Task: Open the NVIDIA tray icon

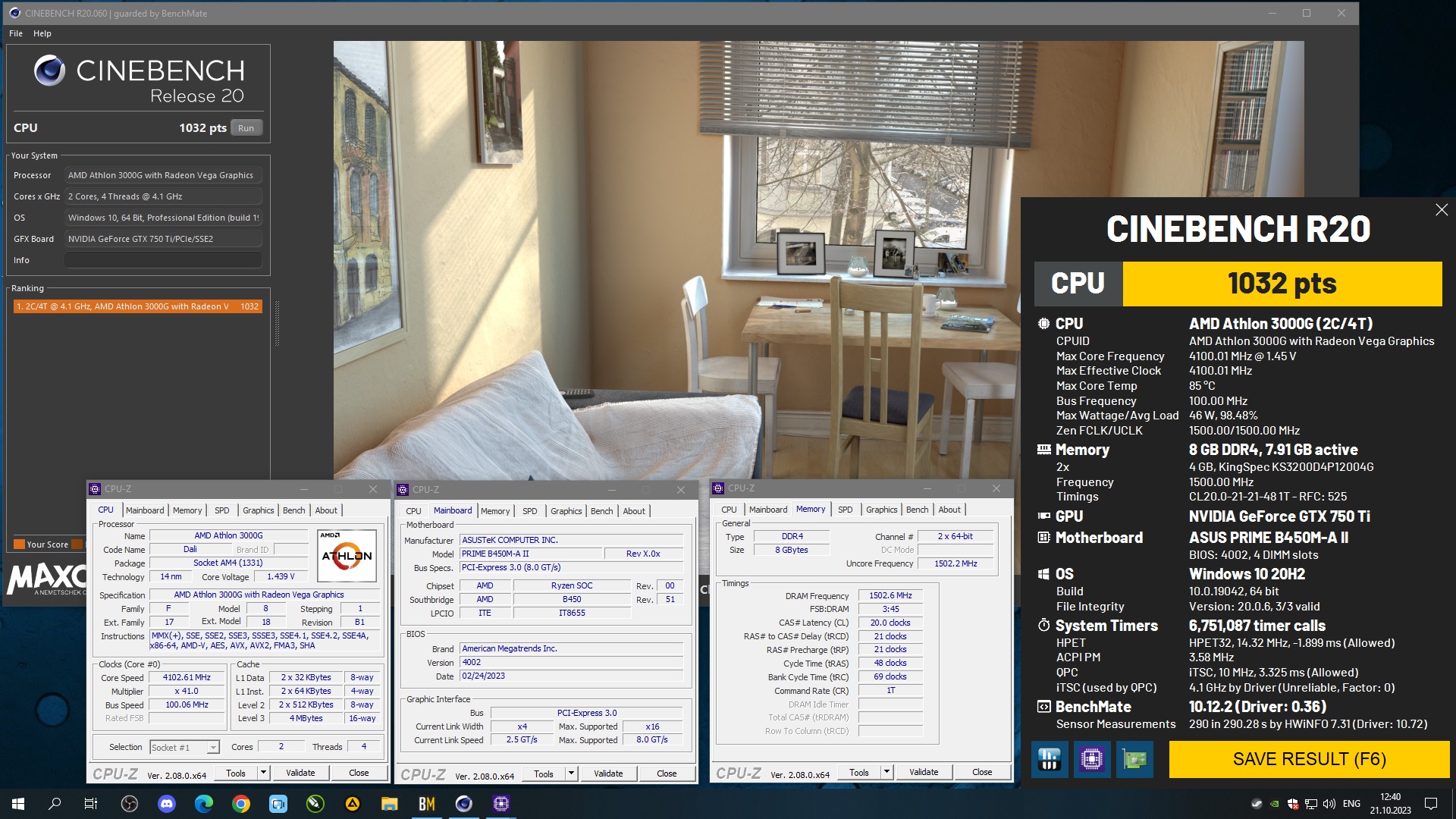Action: [1275, 804]
